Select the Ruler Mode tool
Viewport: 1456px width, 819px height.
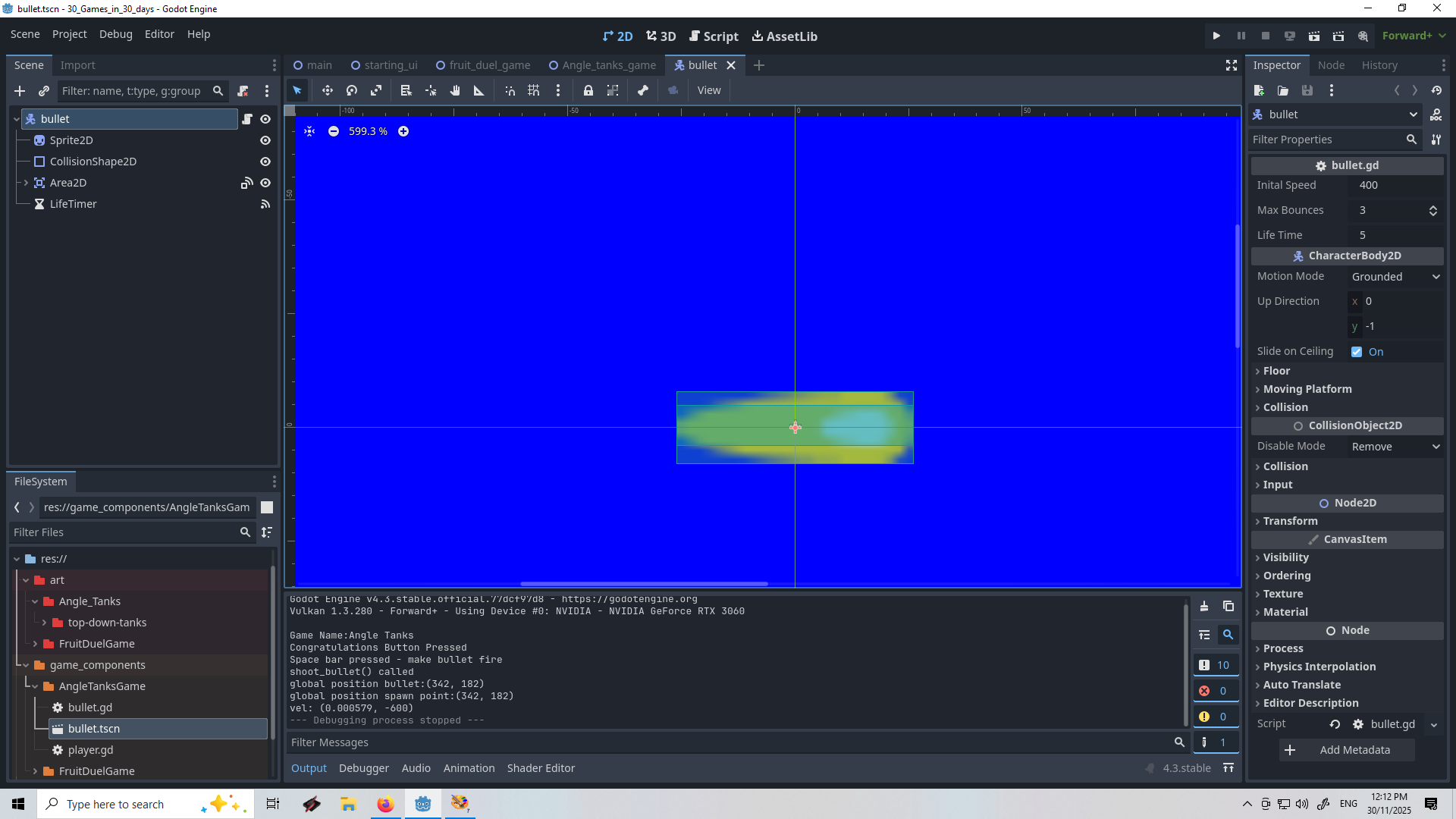[x=479, y=90]
